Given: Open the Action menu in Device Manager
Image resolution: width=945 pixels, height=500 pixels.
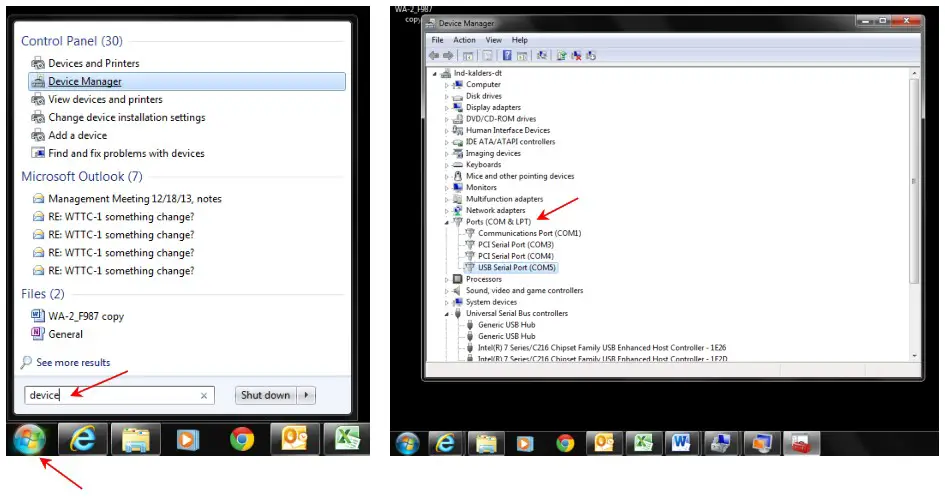Looking at the screenshot, I should (464, 40).
